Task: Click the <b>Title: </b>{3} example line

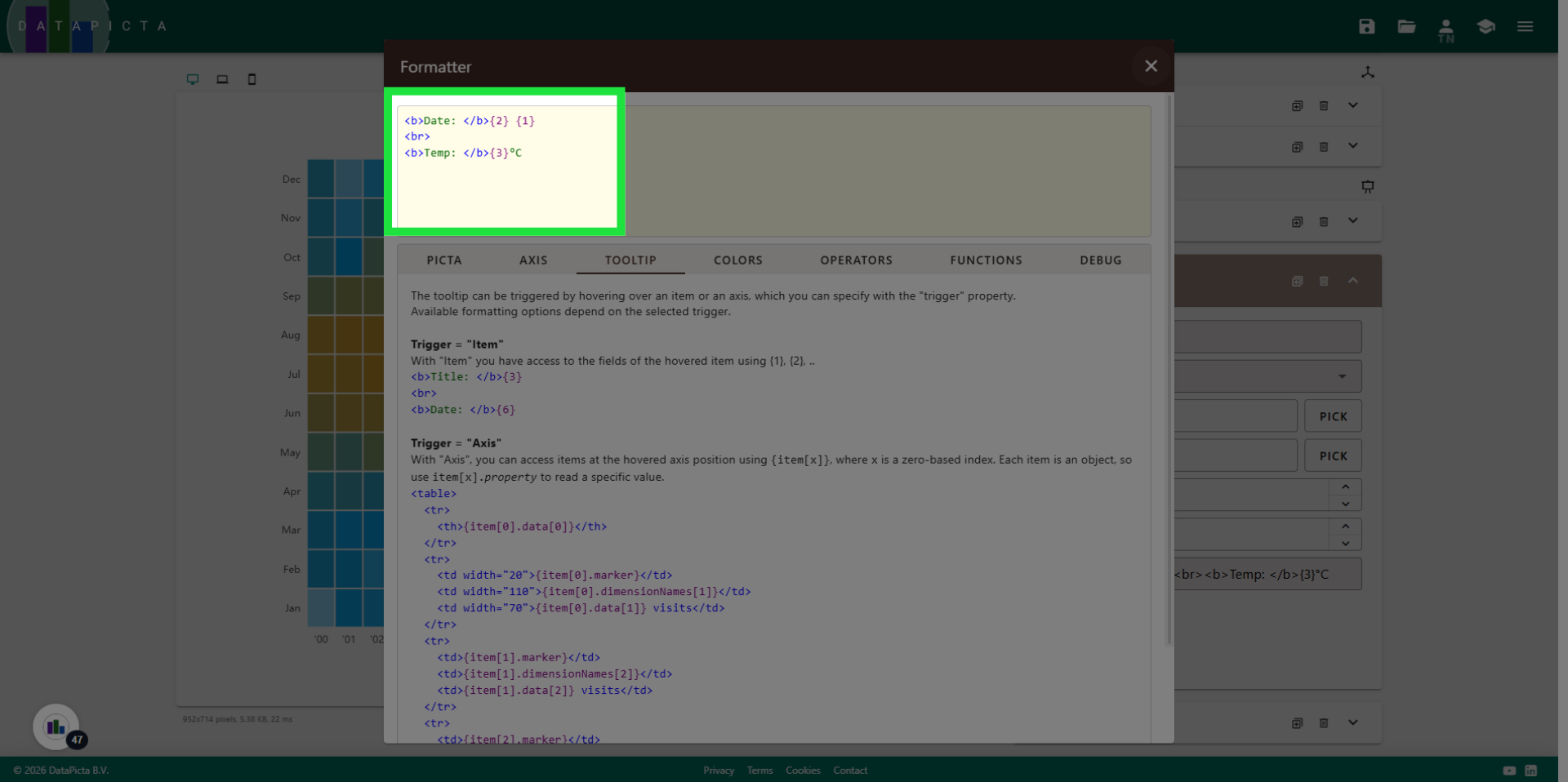Action: [x=466, y=377]
